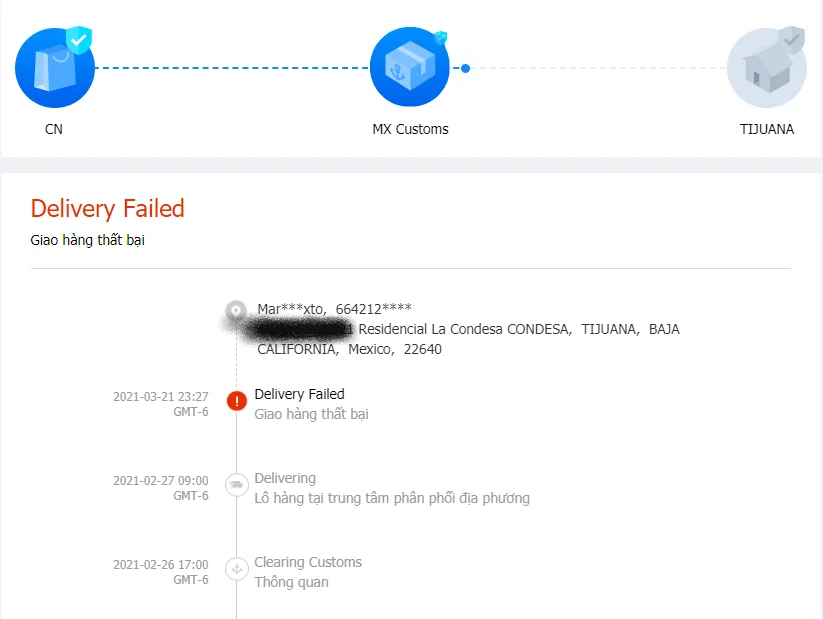This screenshot has width=823, height=619.
Task: Click the truck icon beside Delivering
Action: coord(237,485)
